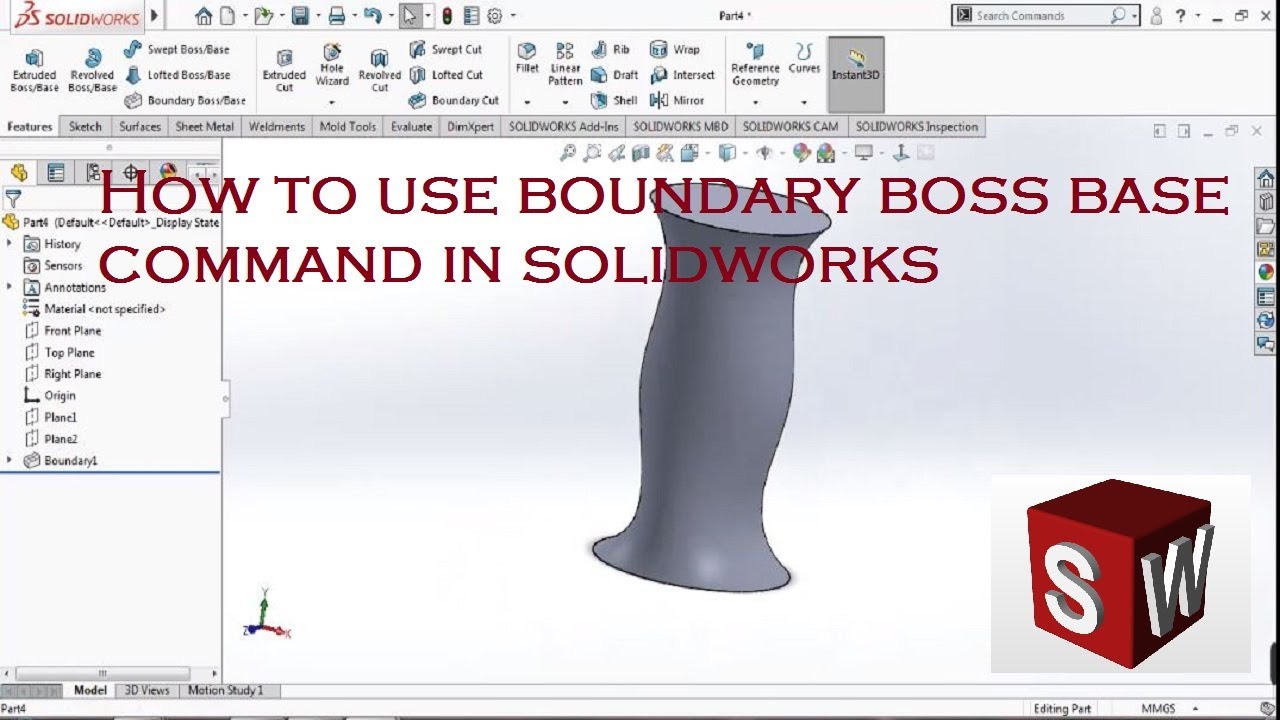Viewport: 1280px width, 720px height.
Task: Expand the Annotations tree node
Action: tap(10, 287)
